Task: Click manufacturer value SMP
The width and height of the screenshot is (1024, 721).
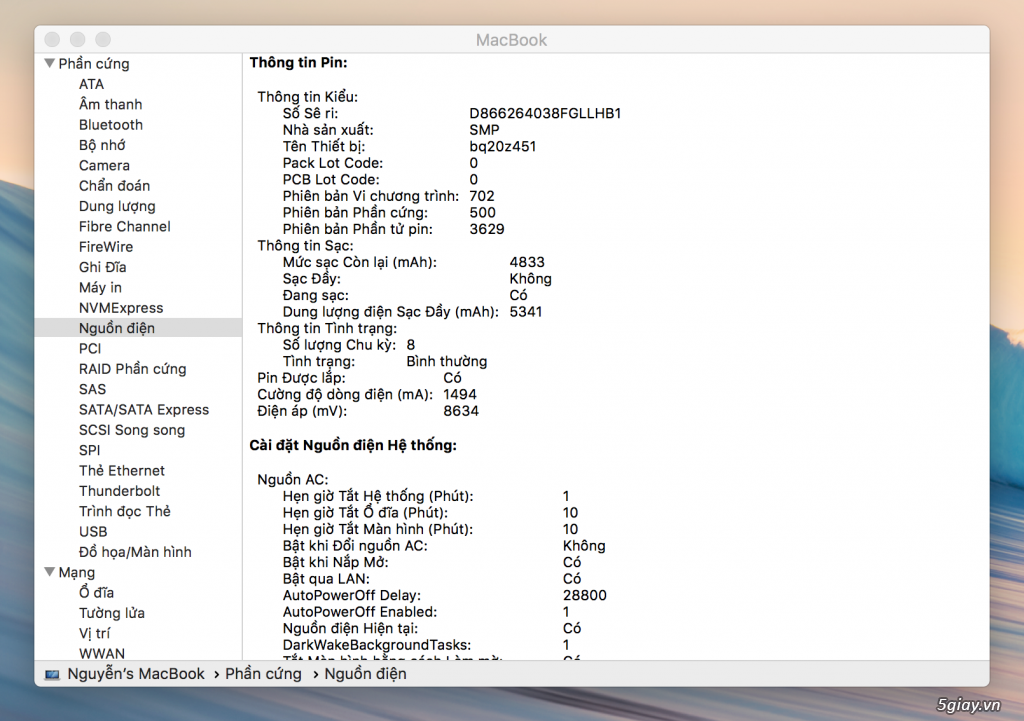Action: click(x=484, y=130)
